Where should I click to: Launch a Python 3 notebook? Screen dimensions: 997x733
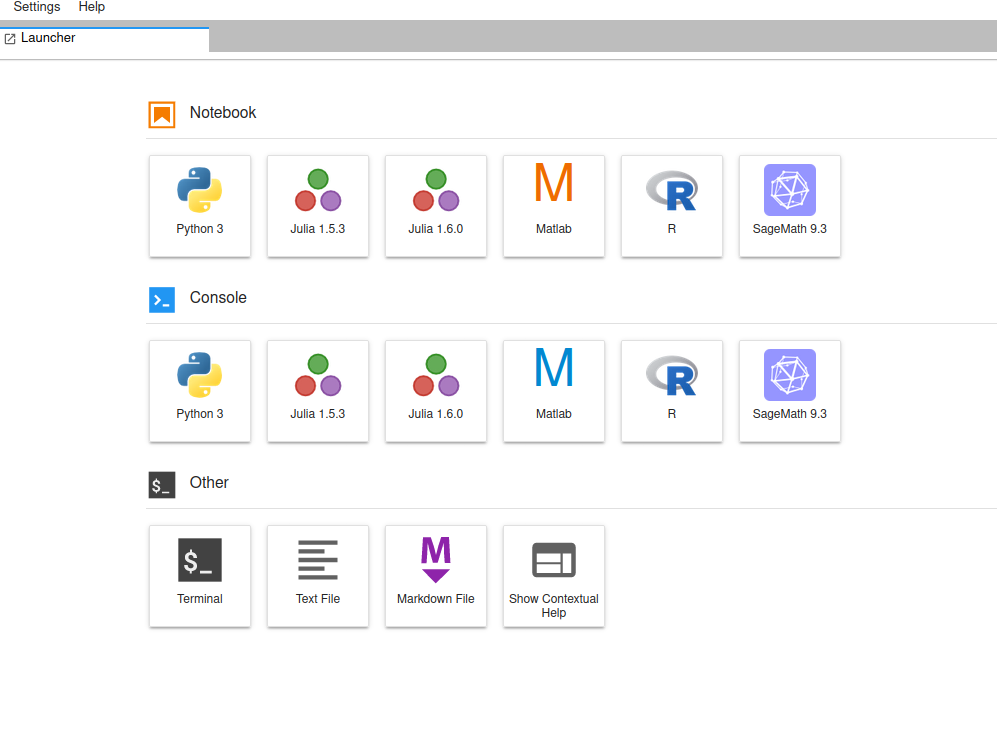pos(199,206)
